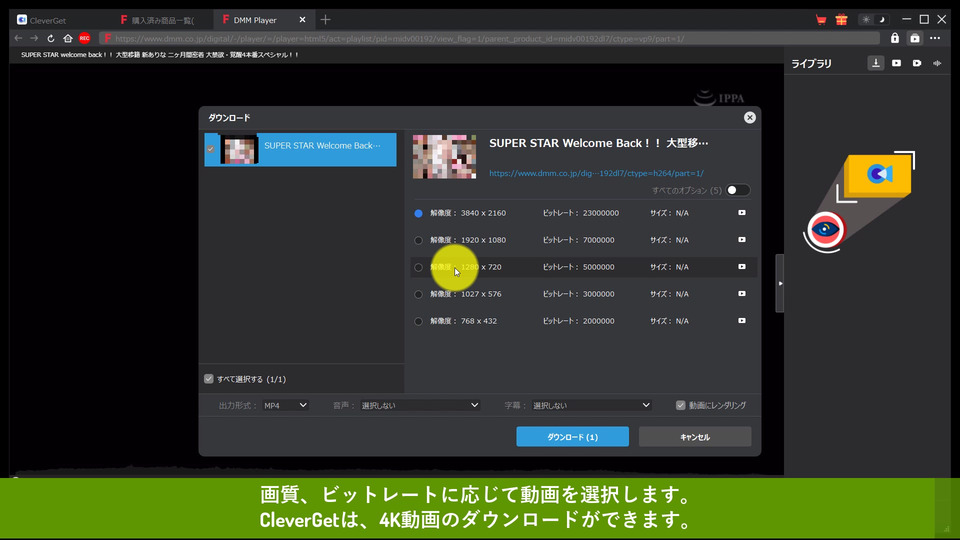Click video icon on 1280 x 720 row
The width and height of the screenshot is (960, 540).
tap(741, 266)
